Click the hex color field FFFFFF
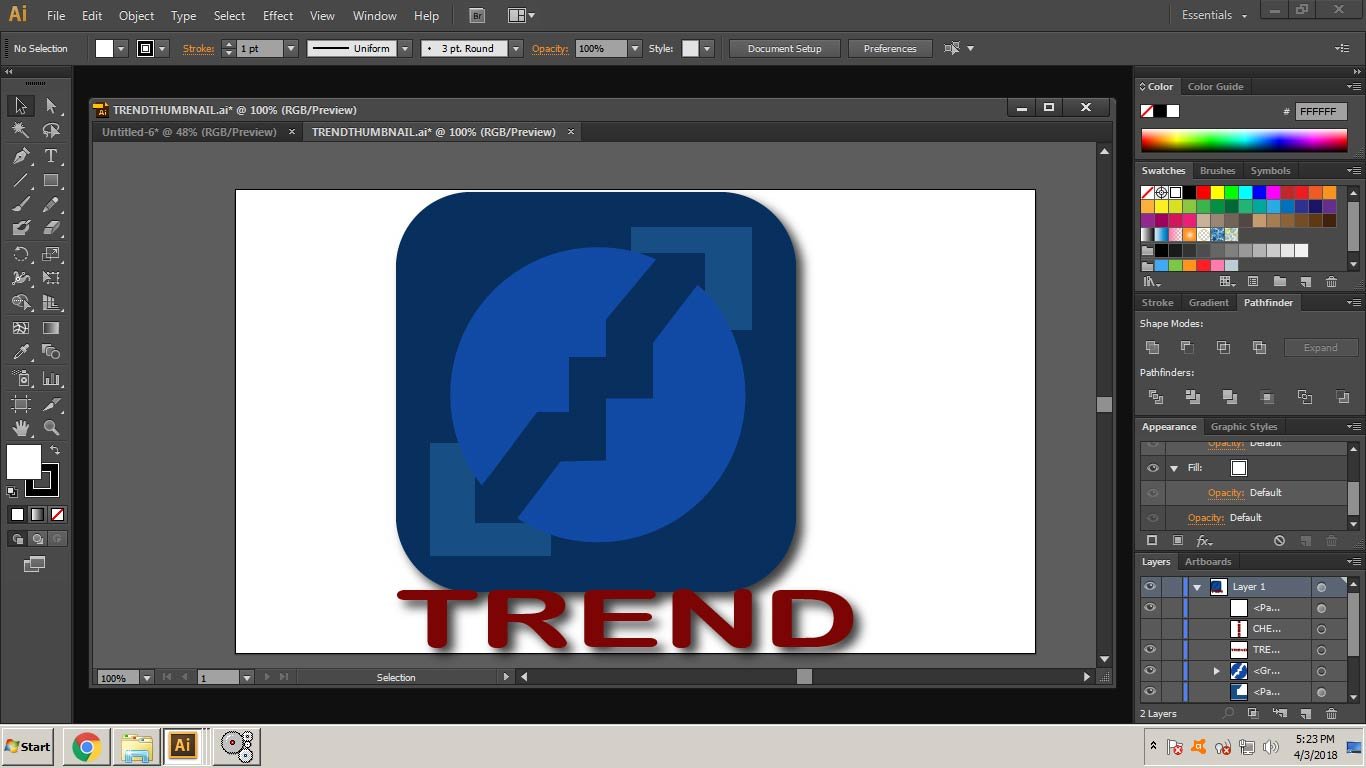 1321,111
